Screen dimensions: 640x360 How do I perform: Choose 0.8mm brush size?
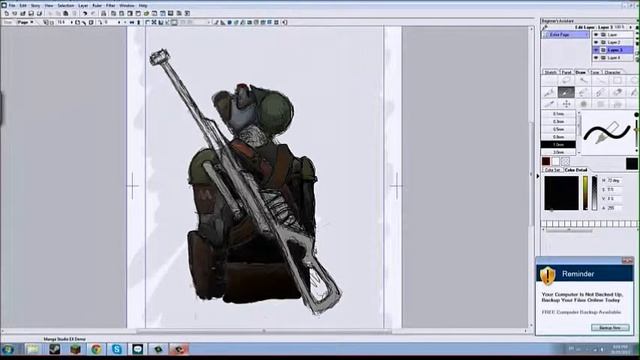coord(558,137)
